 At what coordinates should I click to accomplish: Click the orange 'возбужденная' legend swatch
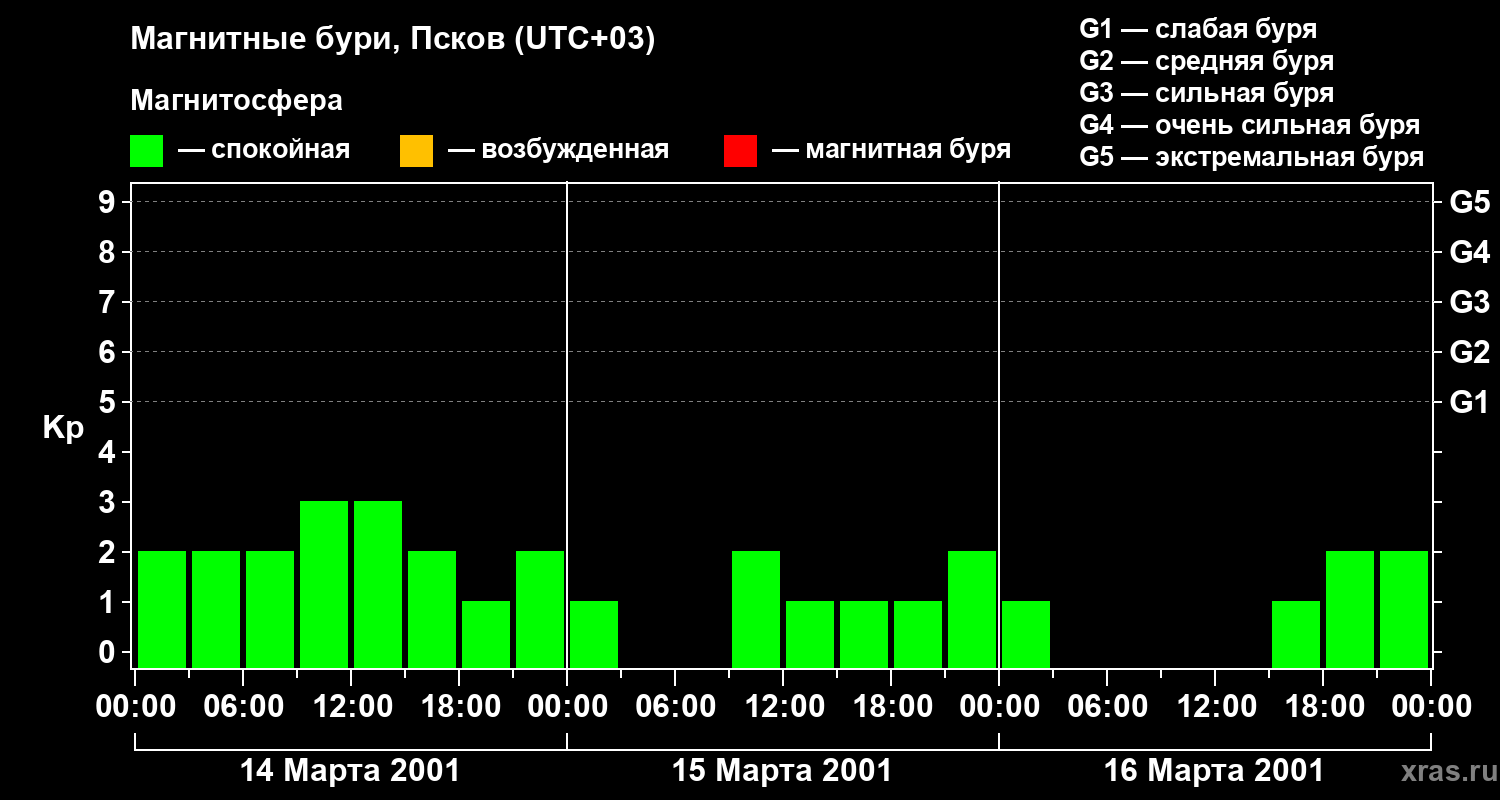(416, 151)
